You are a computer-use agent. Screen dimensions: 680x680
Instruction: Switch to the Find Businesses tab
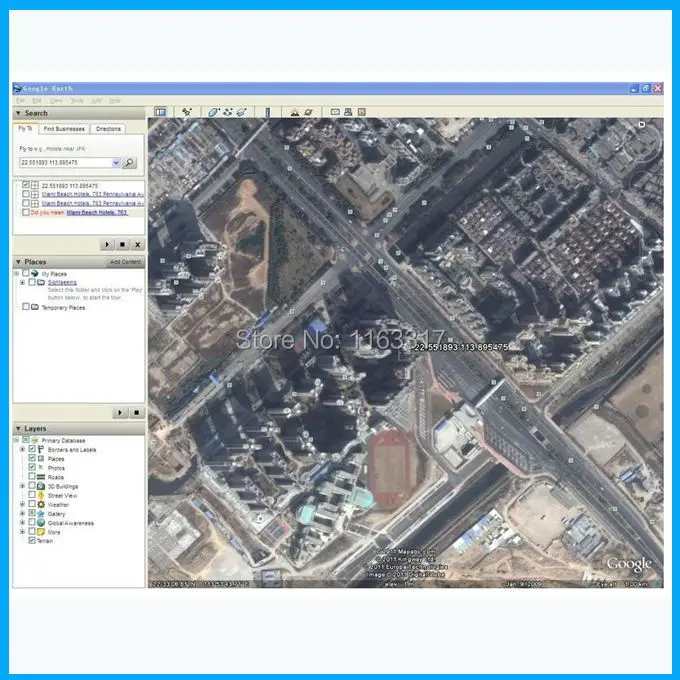point(64,129)
